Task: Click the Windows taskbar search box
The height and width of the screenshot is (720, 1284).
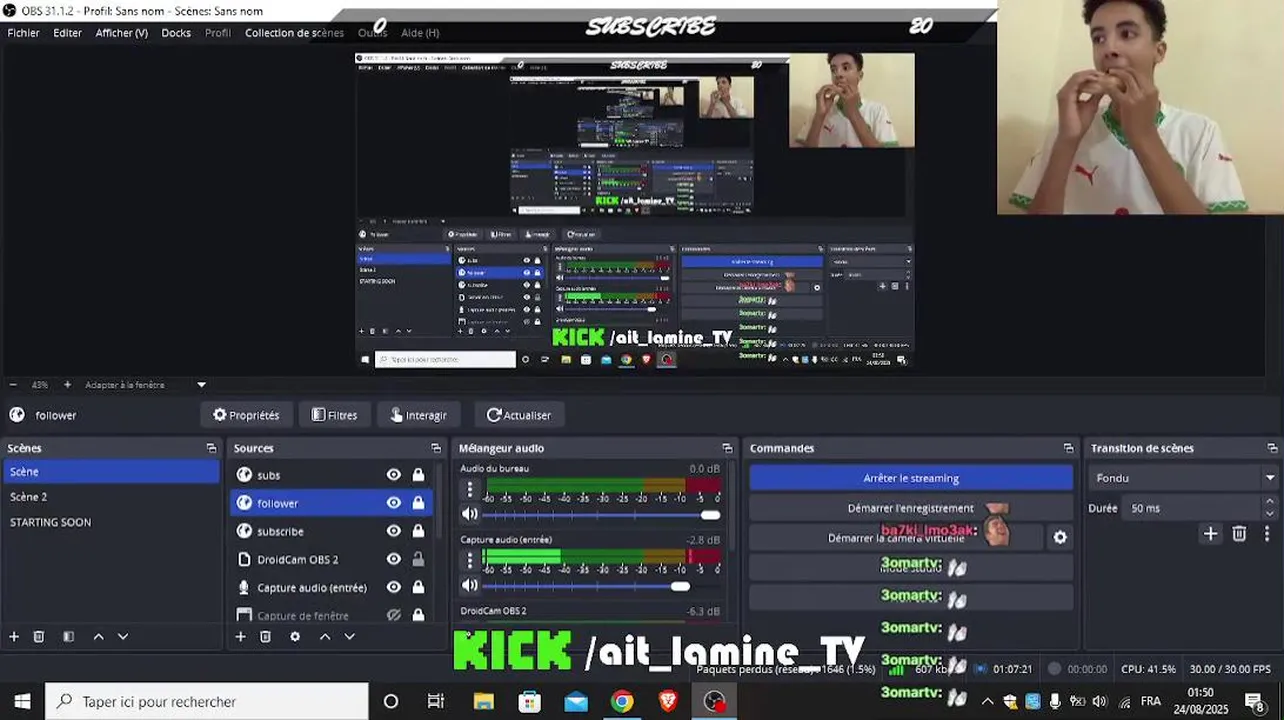Action: (207, 702)
